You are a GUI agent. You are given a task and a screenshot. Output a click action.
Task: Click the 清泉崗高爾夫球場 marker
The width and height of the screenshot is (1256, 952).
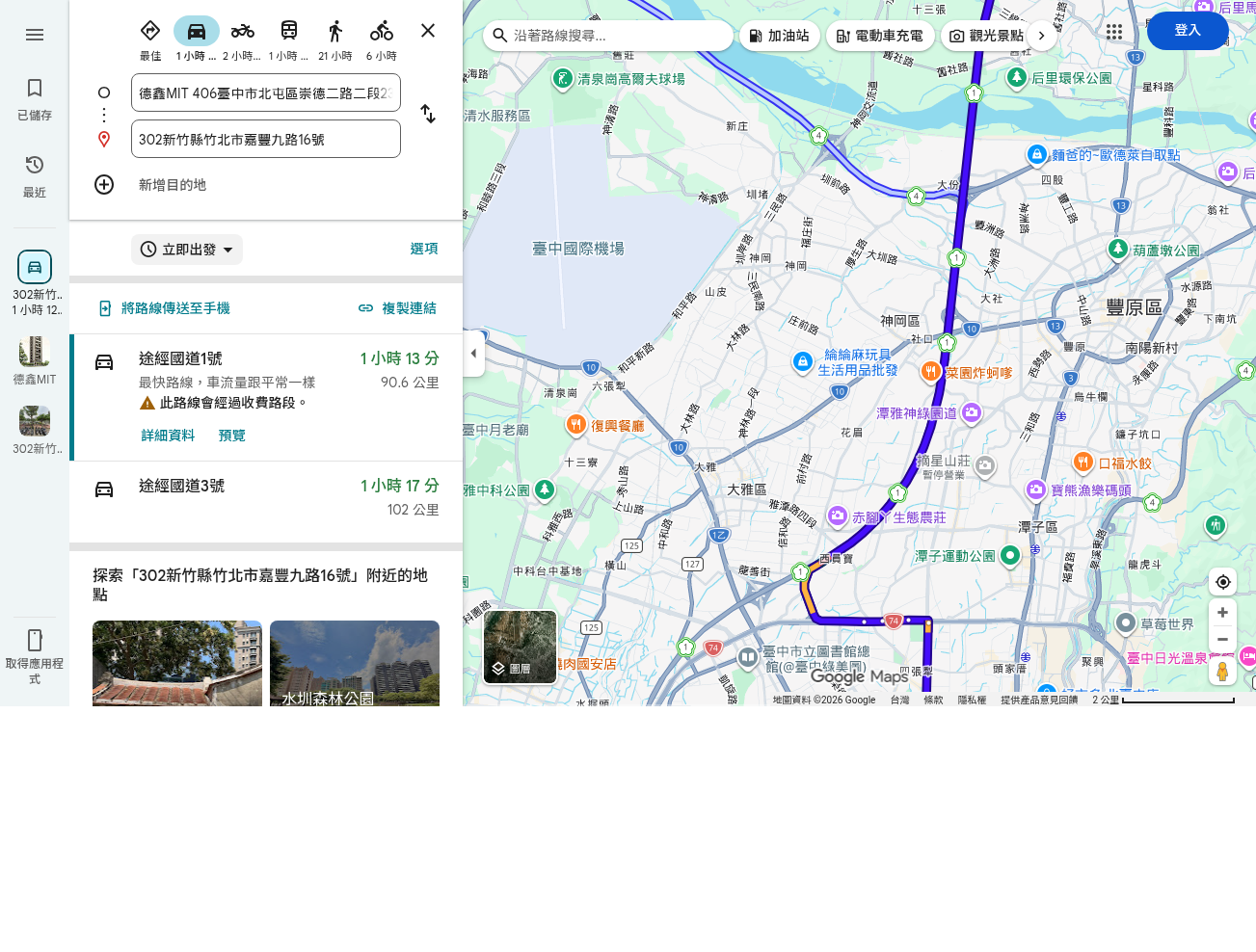click(x=563, y=78)
